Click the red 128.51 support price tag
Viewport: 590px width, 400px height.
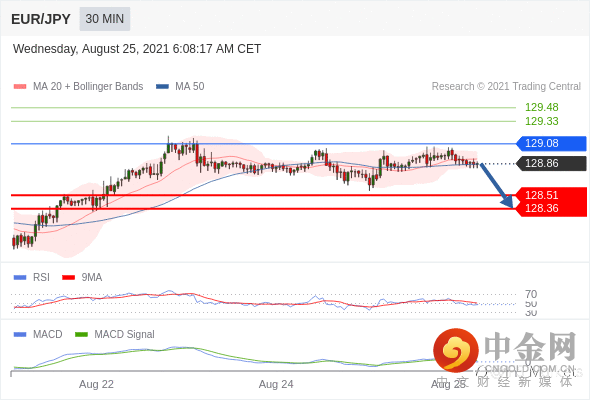[551, 195]
